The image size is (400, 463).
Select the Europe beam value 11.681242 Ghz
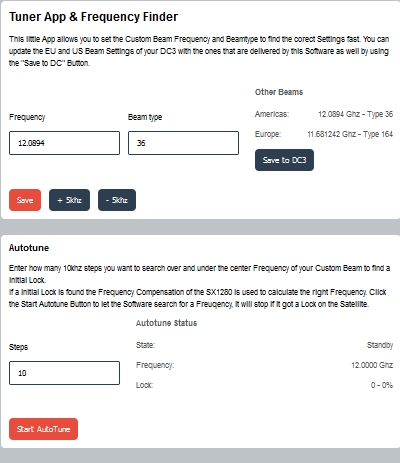(x=350, y=134)
